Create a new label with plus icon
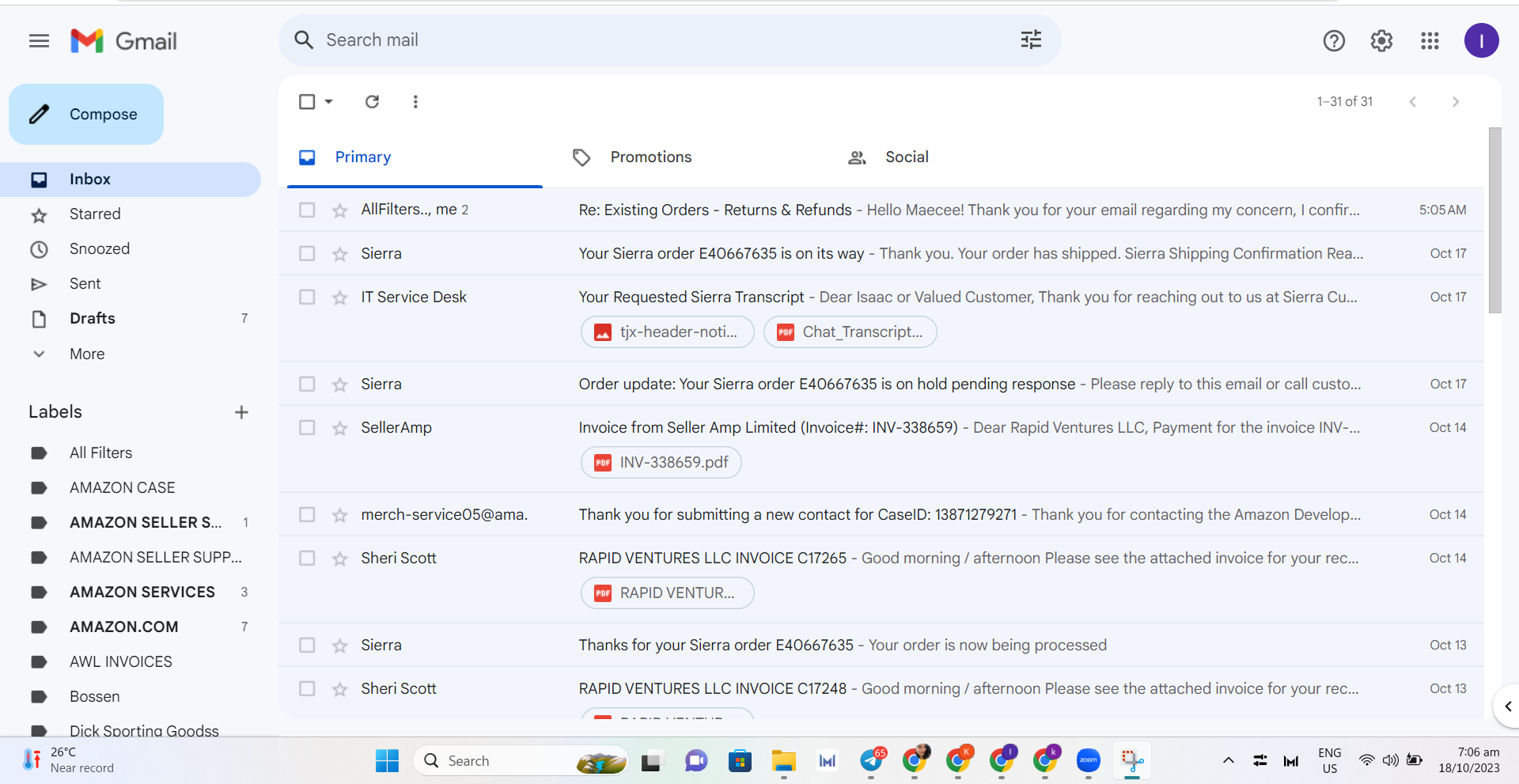Screen dimensions: 1519x784 click(241, 412)
